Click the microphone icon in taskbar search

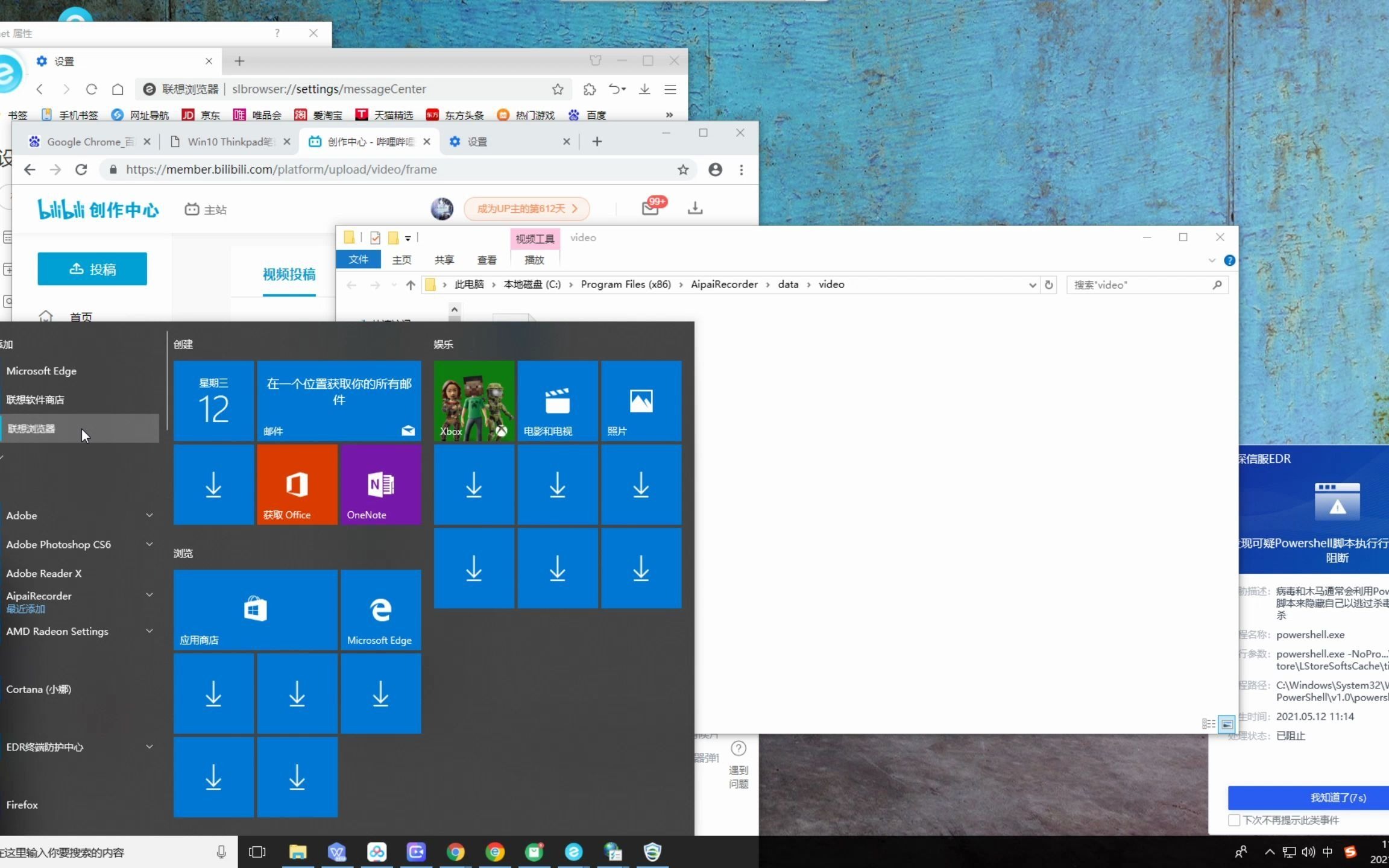[221, 852]
